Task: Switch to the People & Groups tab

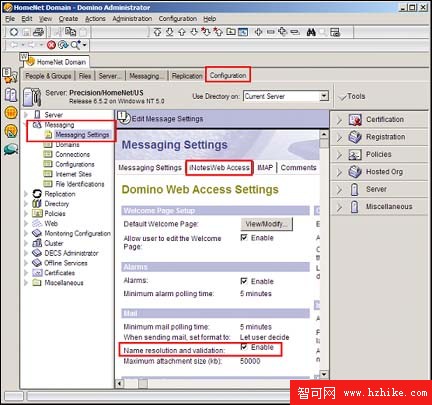Action: 48,76
